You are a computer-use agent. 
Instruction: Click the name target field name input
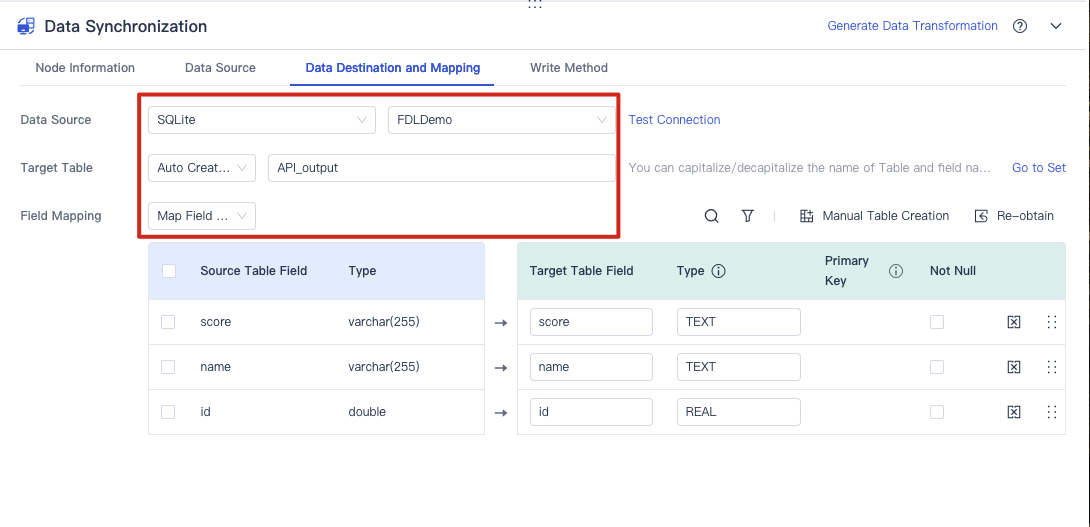tap(592, 367)
